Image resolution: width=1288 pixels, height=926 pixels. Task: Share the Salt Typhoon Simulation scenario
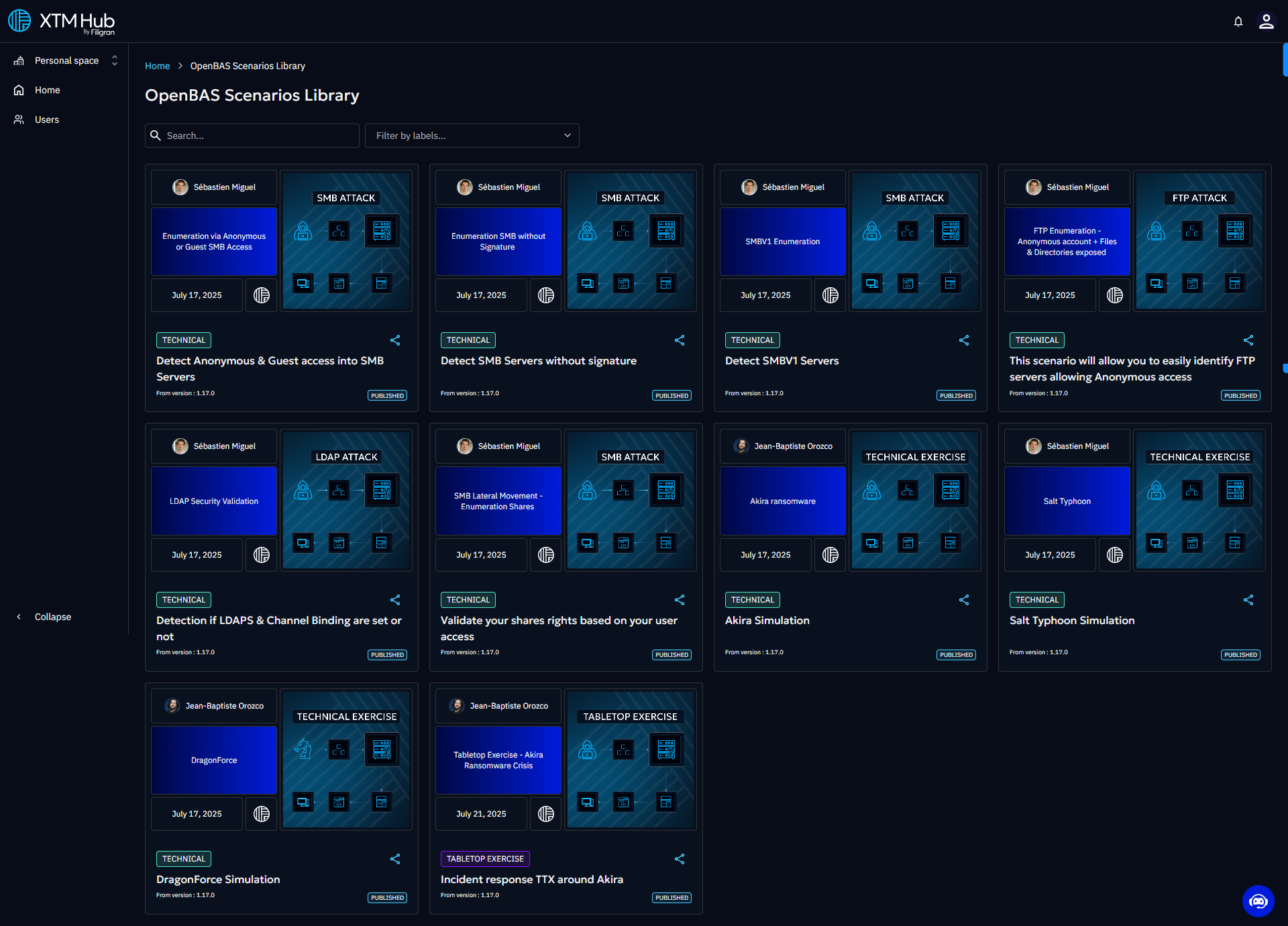pyautogui.click(x=1248, y=600)
